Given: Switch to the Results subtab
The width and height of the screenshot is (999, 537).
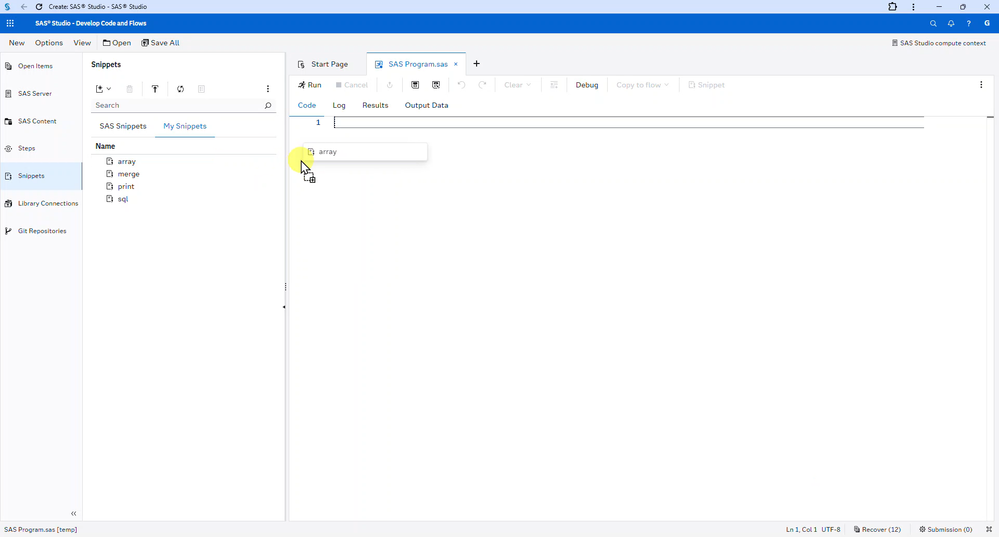Looking at the screenshot, I should [x=375, y=105].
